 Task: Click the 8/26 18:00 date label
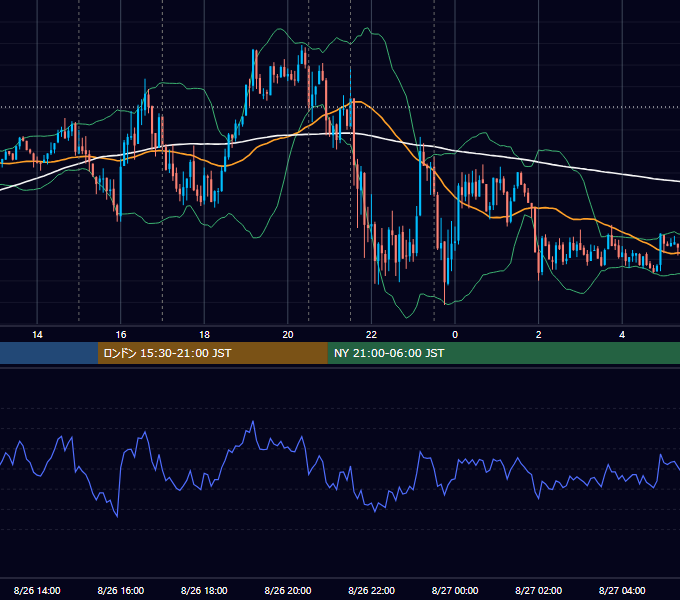(204, 590)
